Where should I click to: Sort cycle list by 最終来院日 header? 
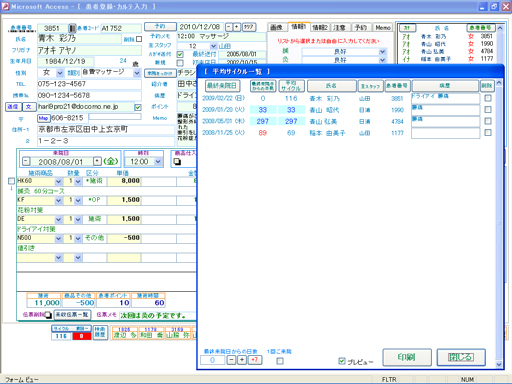point(222,86)
